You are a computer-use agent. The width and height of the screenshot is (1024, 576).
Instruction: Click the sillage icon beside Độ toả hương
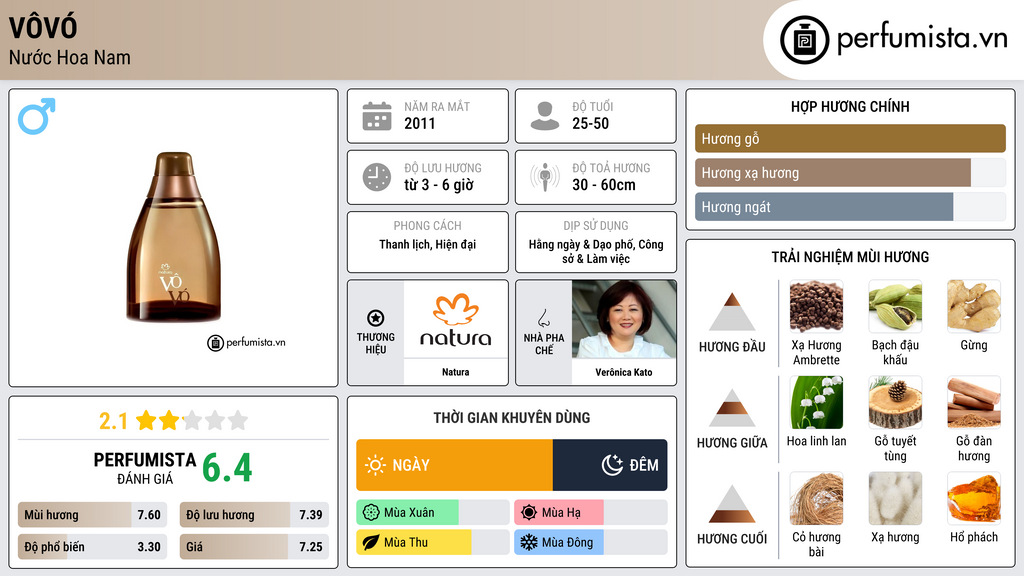click(545, 177)
